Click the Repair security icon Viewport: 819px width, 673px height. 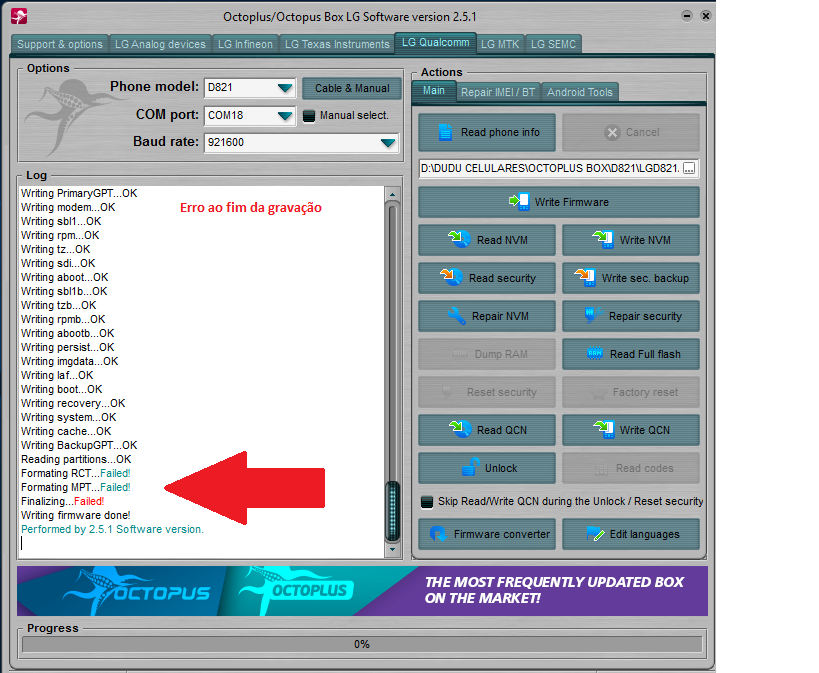[593, 316]
